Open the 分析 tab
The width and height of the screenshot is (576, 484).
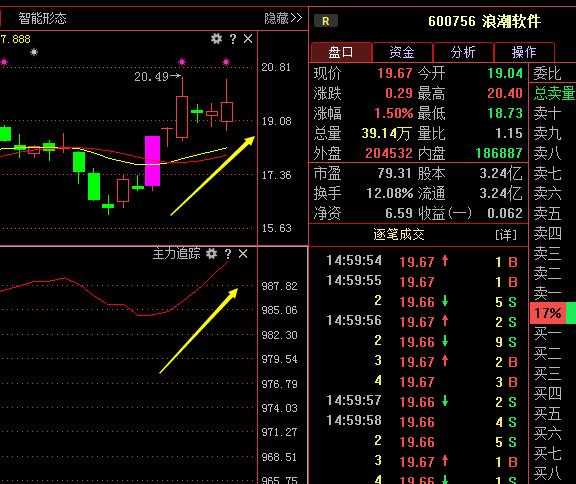(x=463, y=53)
